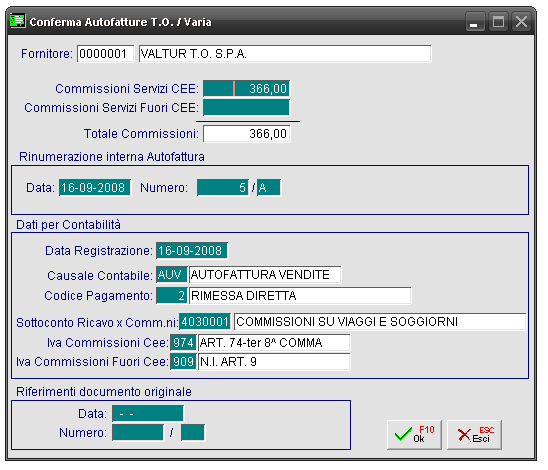
Task: Click the autofattura Numero field showing 5
Action: [x=223, y=188]
